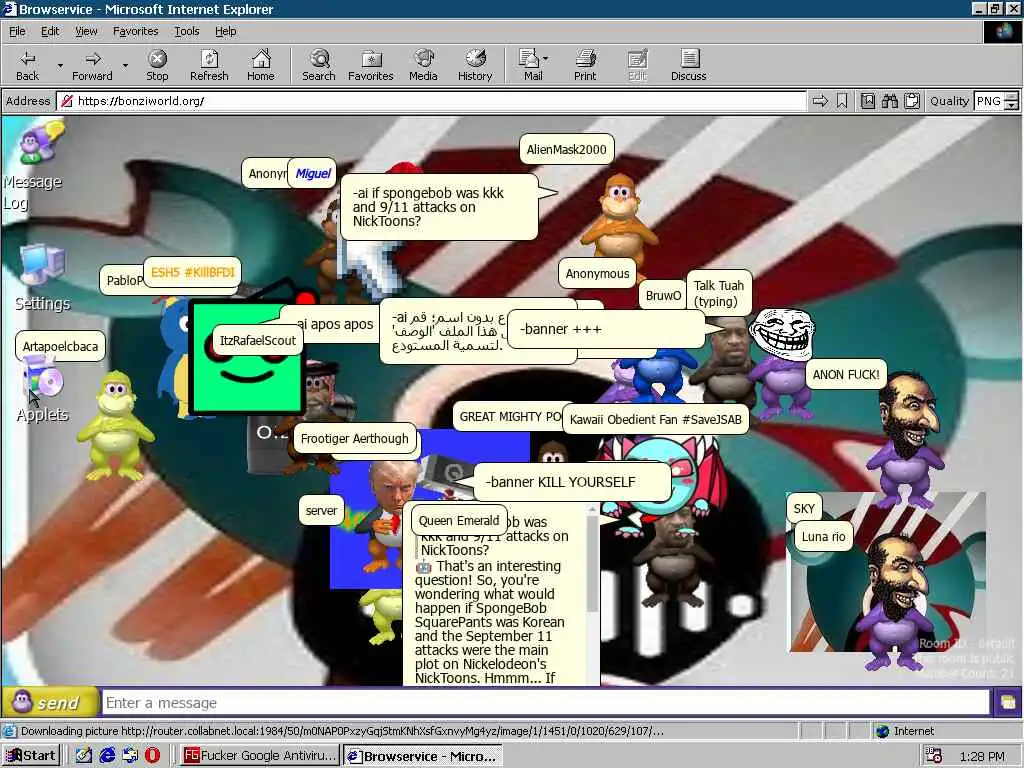Click the Print toolbar icon
Viewport: 1024px width, 768px height.
pyautogui.click(x=585, y=65)
